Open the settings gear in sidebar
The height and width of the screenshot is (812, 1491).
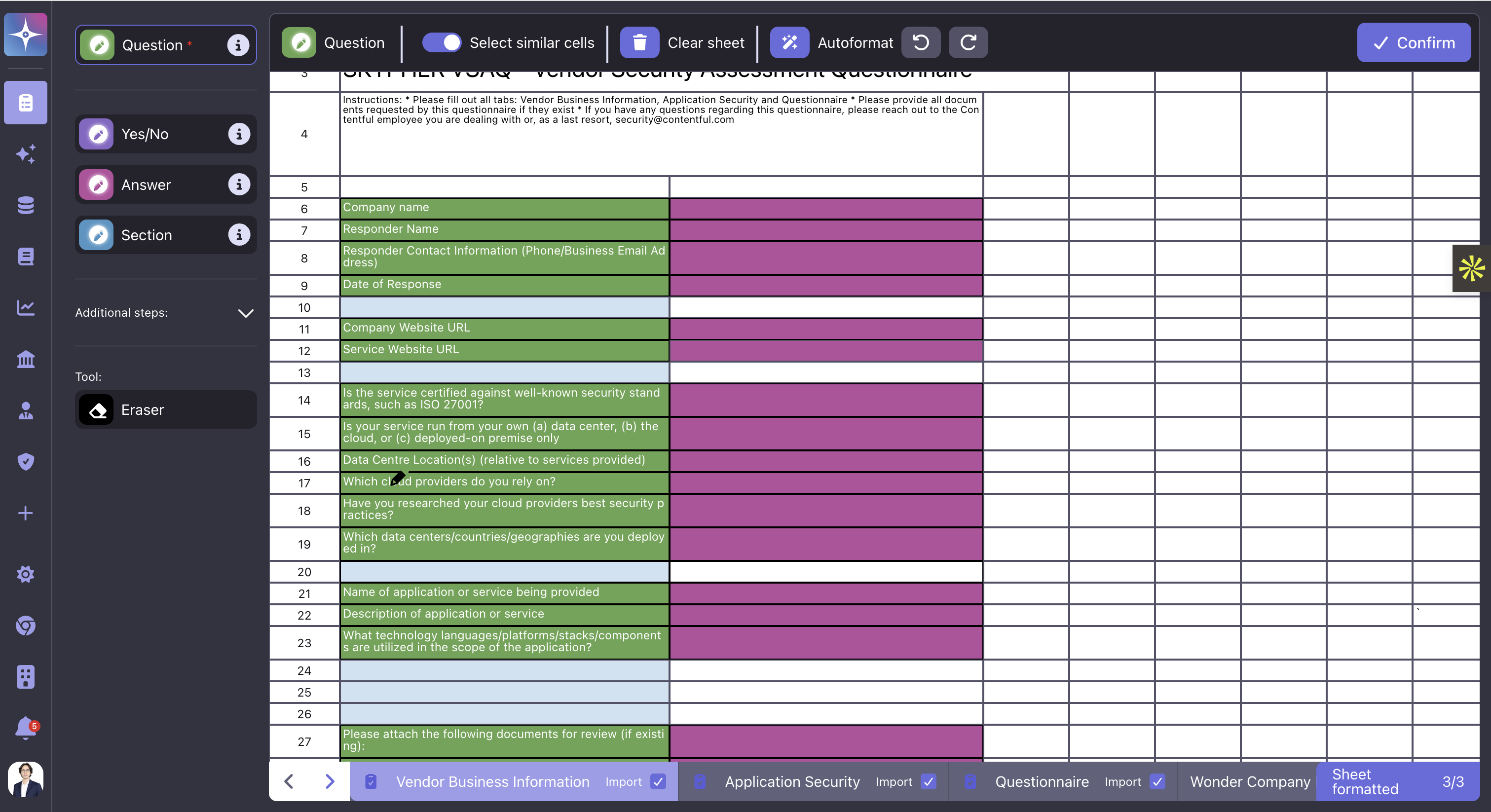[x=26, y=574]
